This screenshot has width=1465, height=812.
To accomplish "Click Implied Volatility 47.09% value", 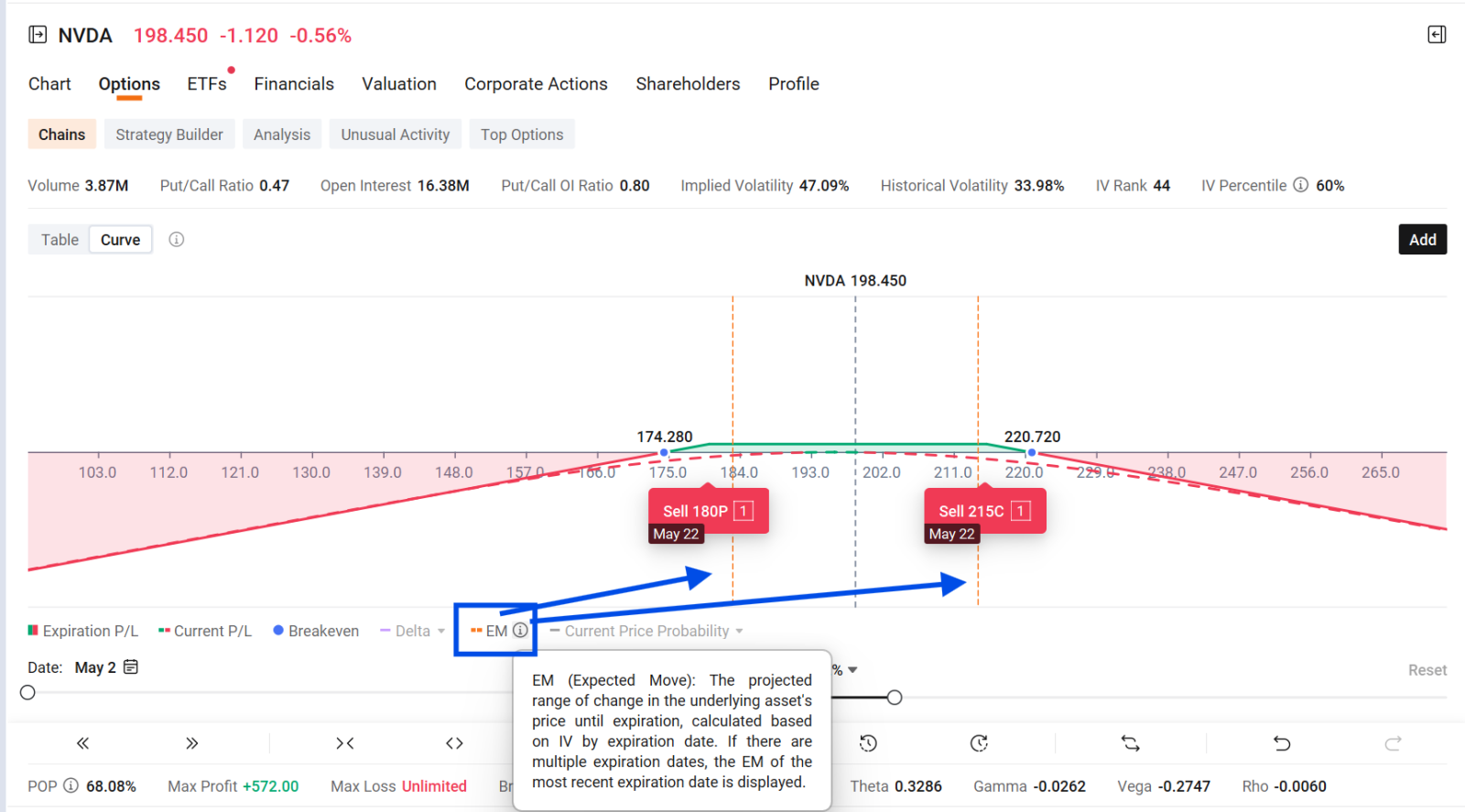I will (x=824, y=185).
